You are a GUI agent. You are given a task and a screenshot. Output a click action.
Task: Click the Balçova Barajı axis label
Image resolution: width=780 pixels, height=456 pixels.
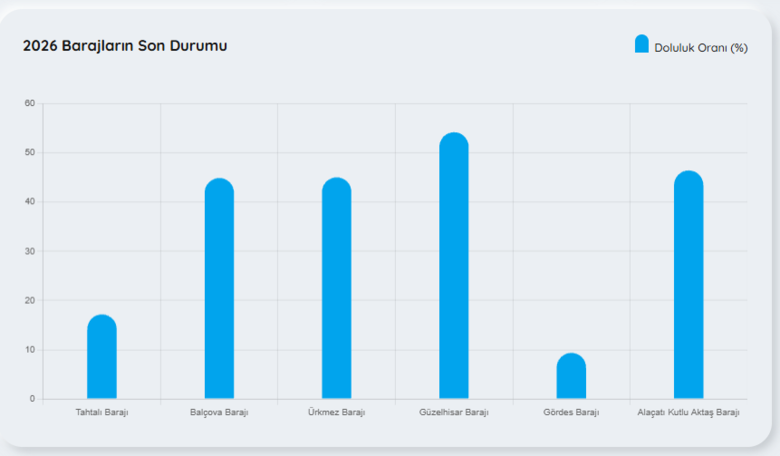219,412
